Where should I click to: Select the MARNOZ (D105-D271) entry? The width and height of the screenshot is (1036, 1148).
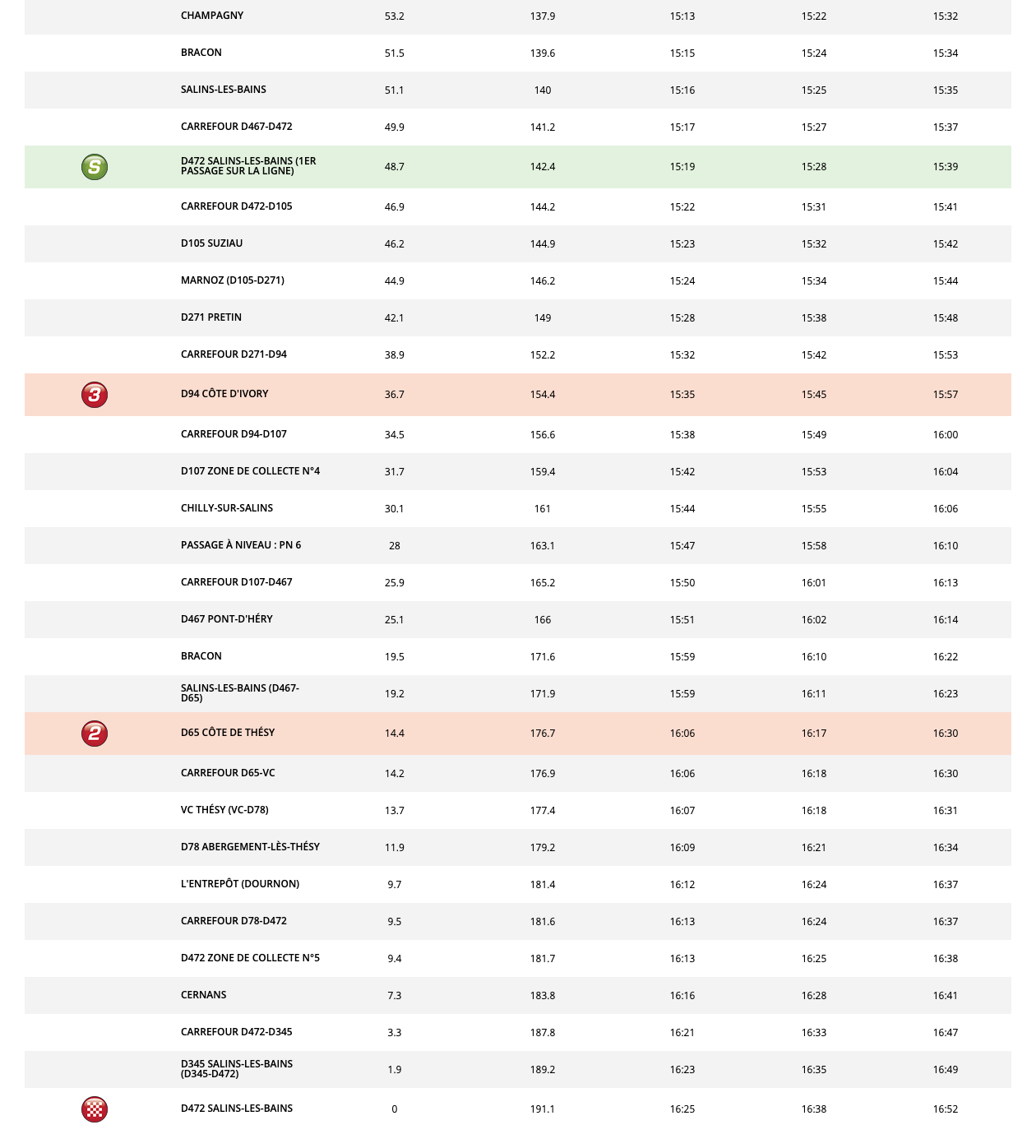(233, 280)
